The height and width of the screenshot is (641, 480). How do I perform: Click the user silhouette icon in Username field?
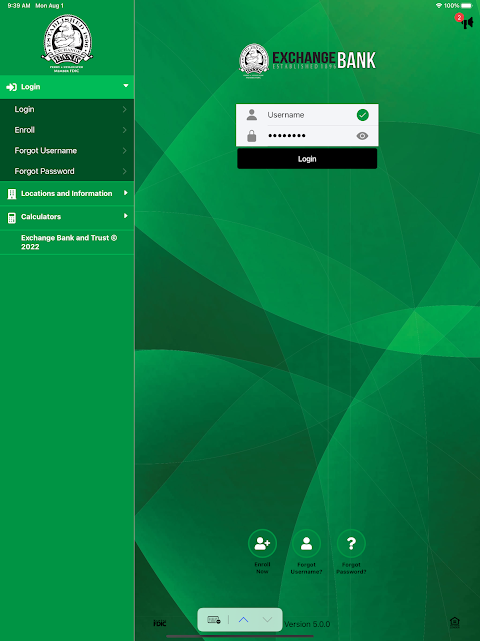(x=252, y=115)
